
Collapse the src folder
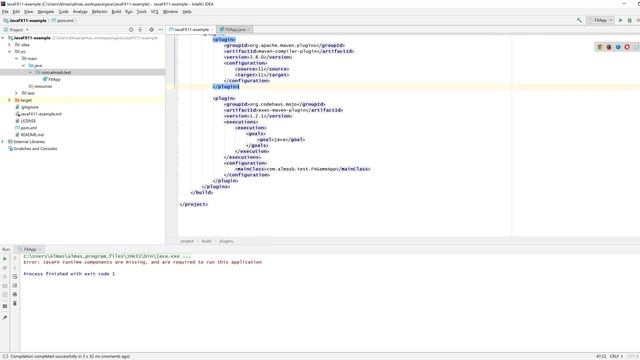pyautogui.click(x=10, y=52)
